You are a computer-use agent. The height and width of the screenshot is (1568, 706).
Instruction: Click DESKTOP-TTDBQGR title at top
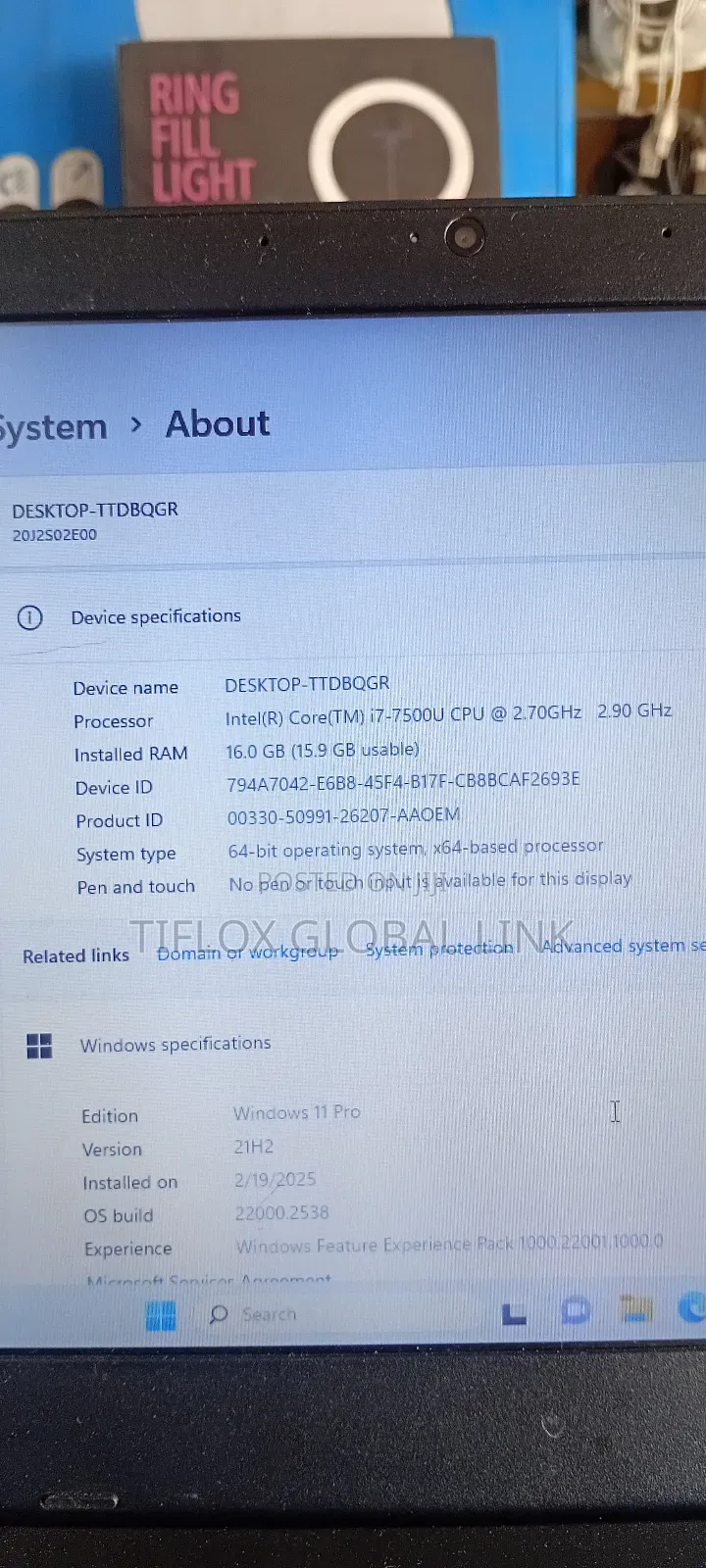click(95, 510)
